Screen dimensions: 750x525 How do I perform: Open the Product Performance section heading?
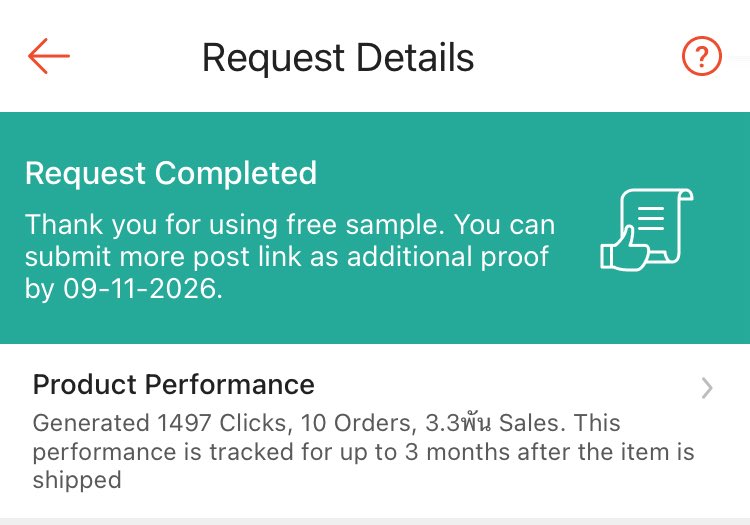click(174, 384)
